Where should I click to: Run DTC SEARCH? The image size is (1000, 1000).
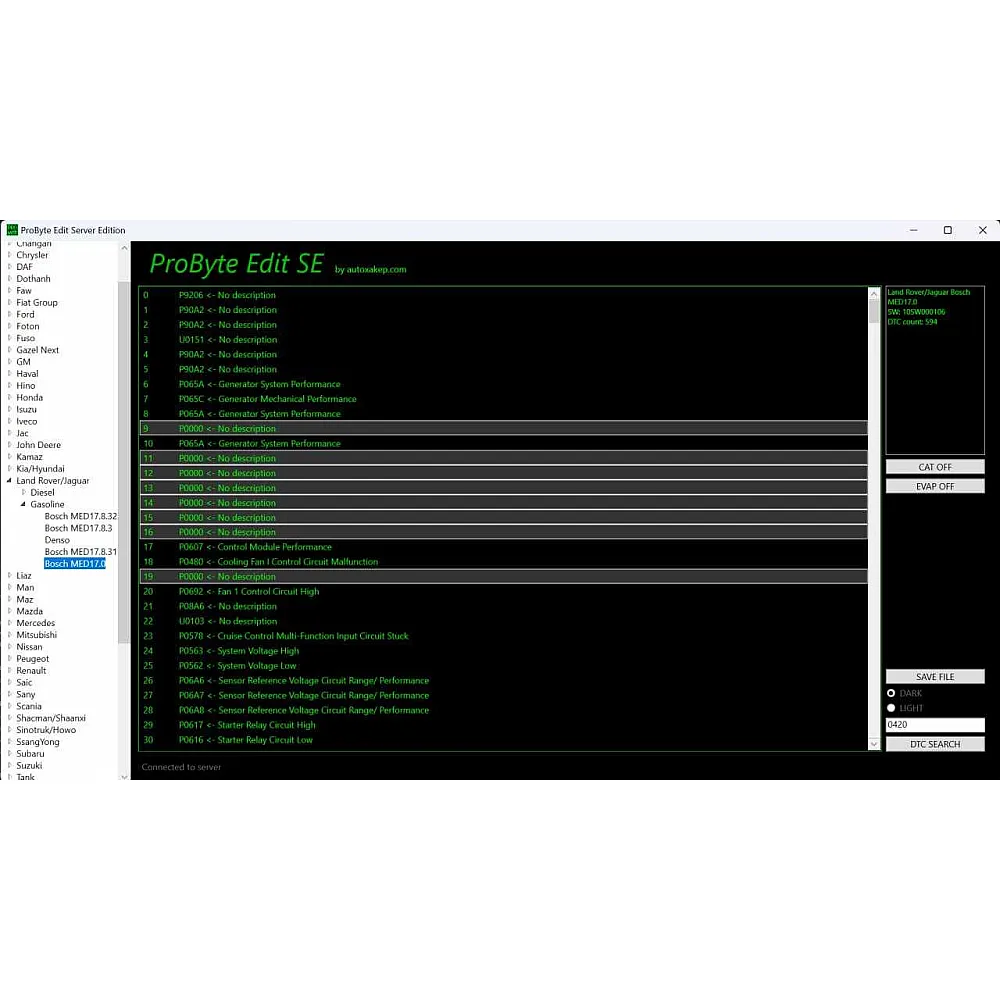[935, 744]
